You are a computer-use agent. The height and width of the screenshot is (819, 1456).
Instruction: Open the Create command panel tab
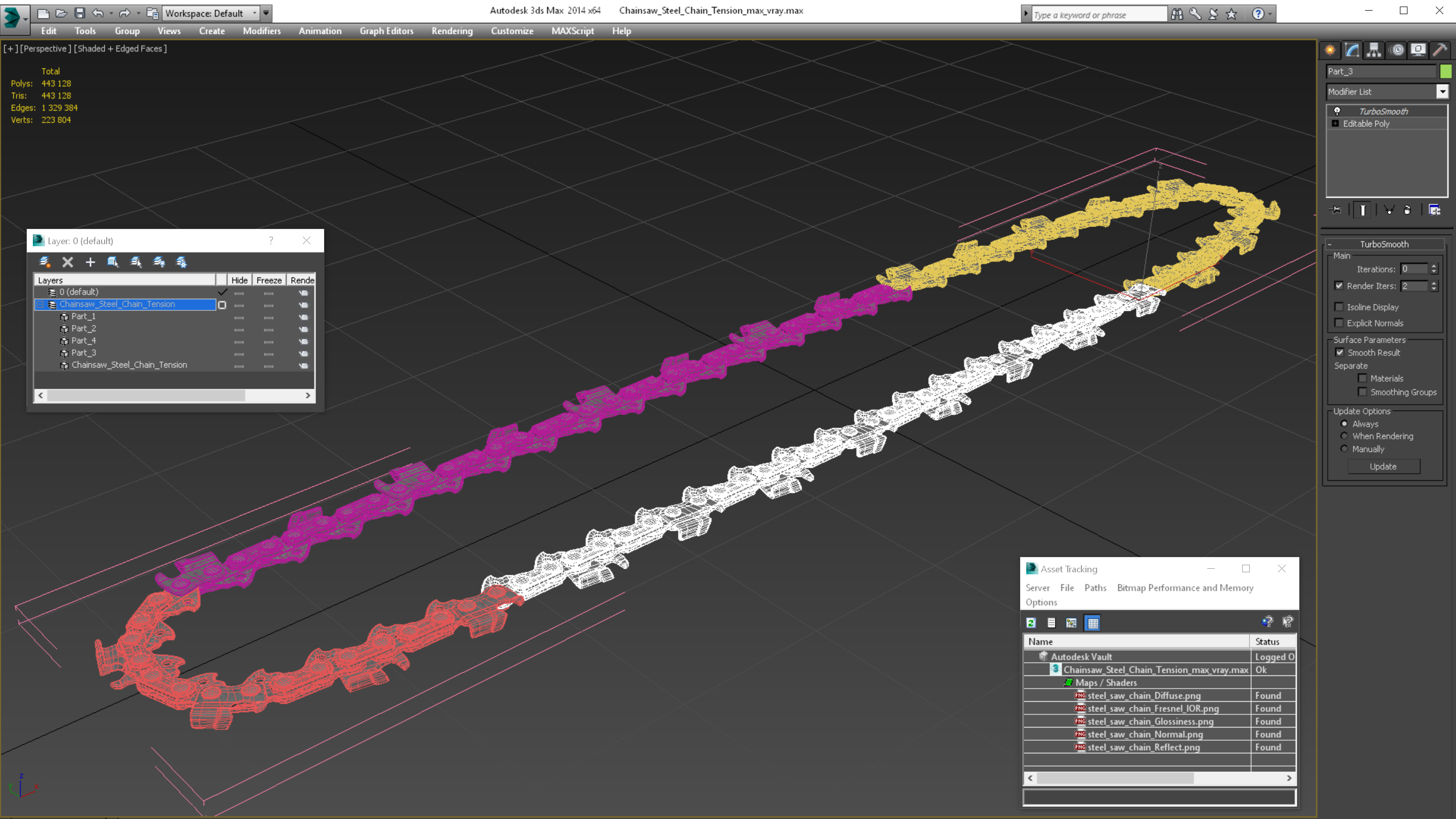(1330, 50)
